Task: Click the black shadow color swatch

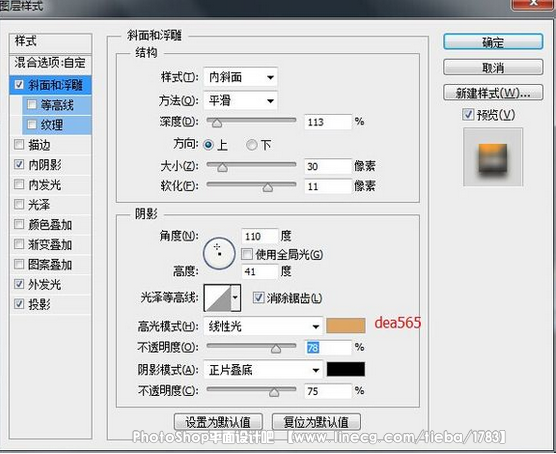Action: (x=346, y=369)
